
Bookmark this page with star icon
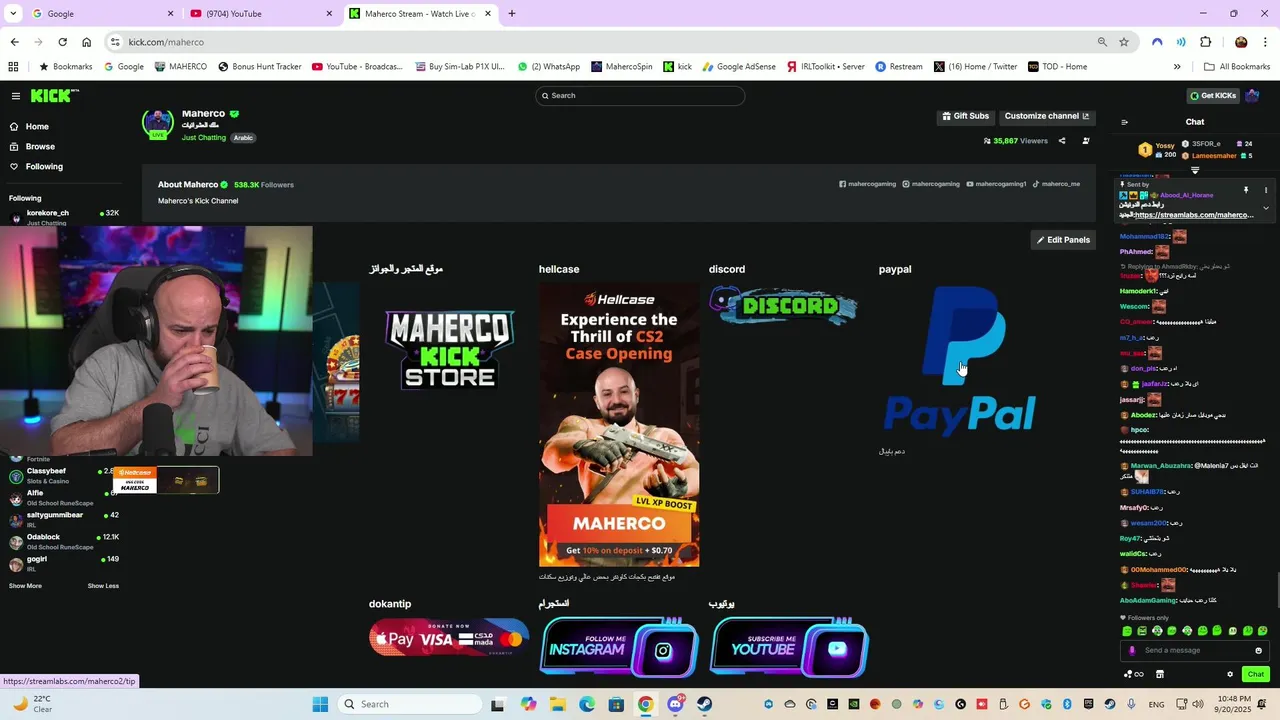tap(1124, 42)
